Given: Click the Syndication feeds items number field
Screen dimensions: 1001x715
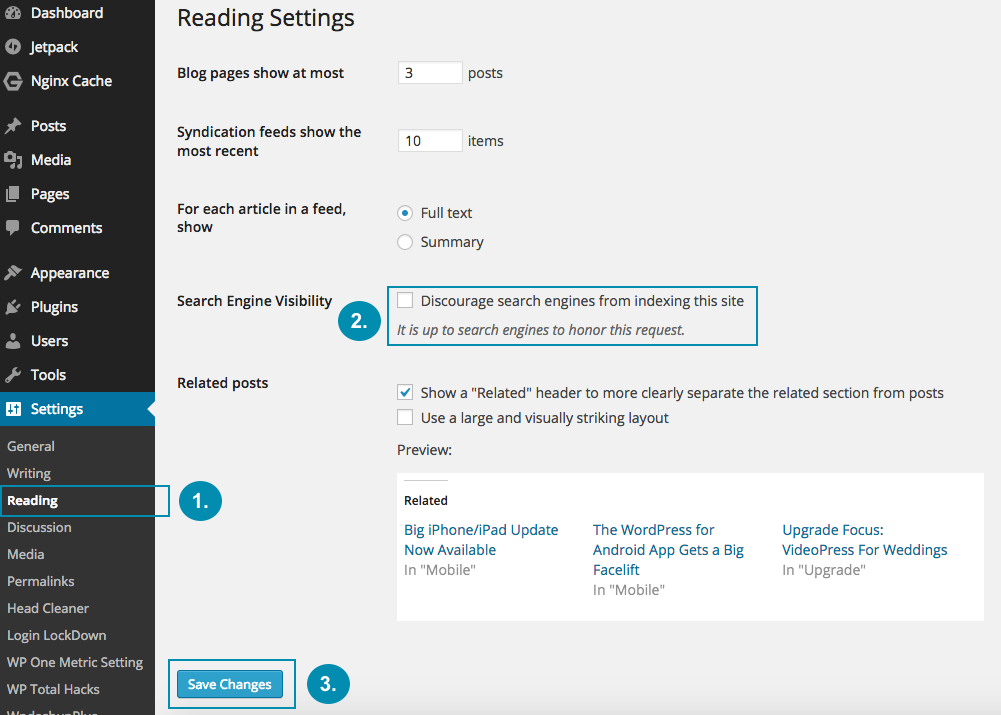Looking at the screenshot, I should point(430,141).
